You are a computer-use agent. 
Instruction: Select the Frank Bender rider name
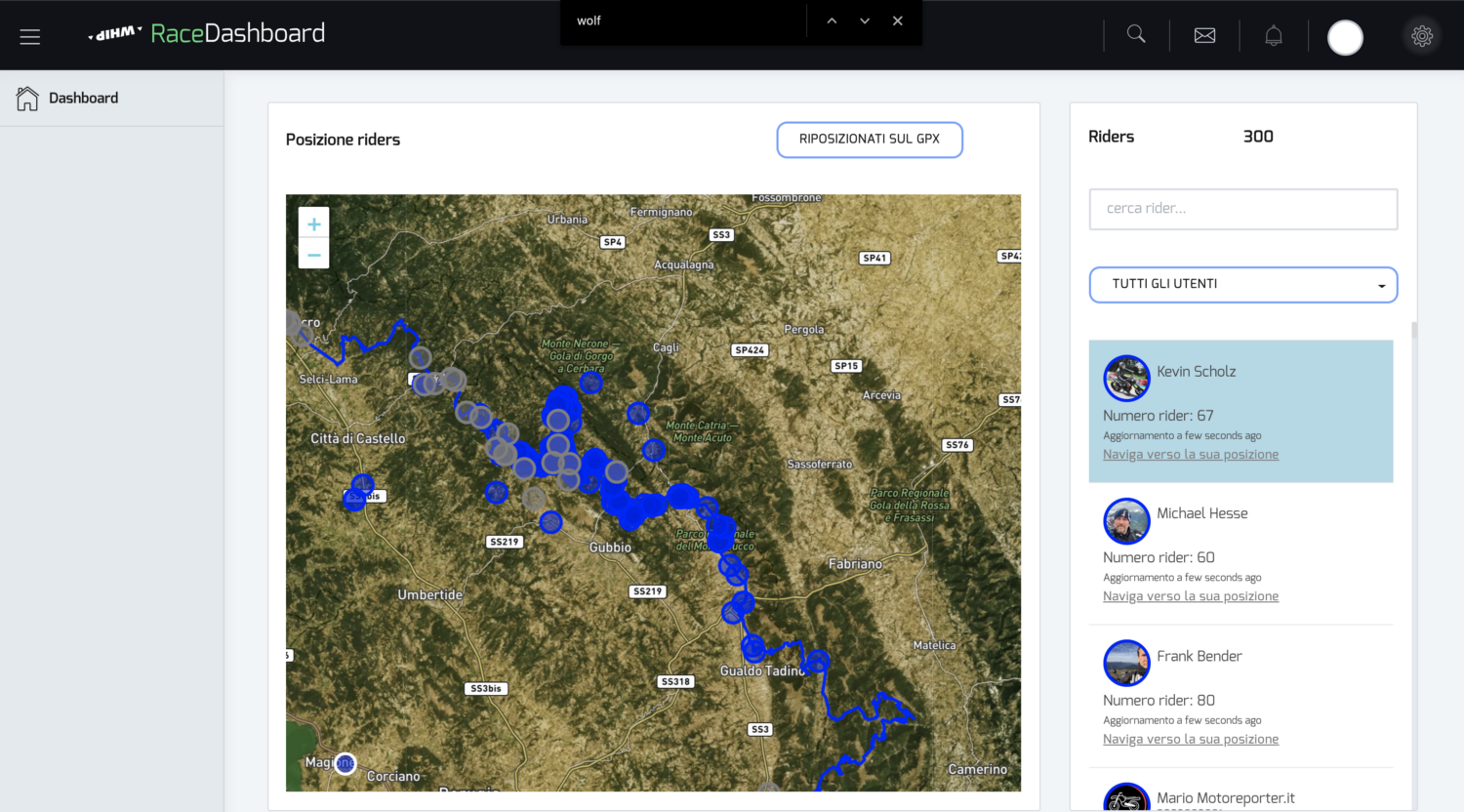click(x=1200, y=657)
